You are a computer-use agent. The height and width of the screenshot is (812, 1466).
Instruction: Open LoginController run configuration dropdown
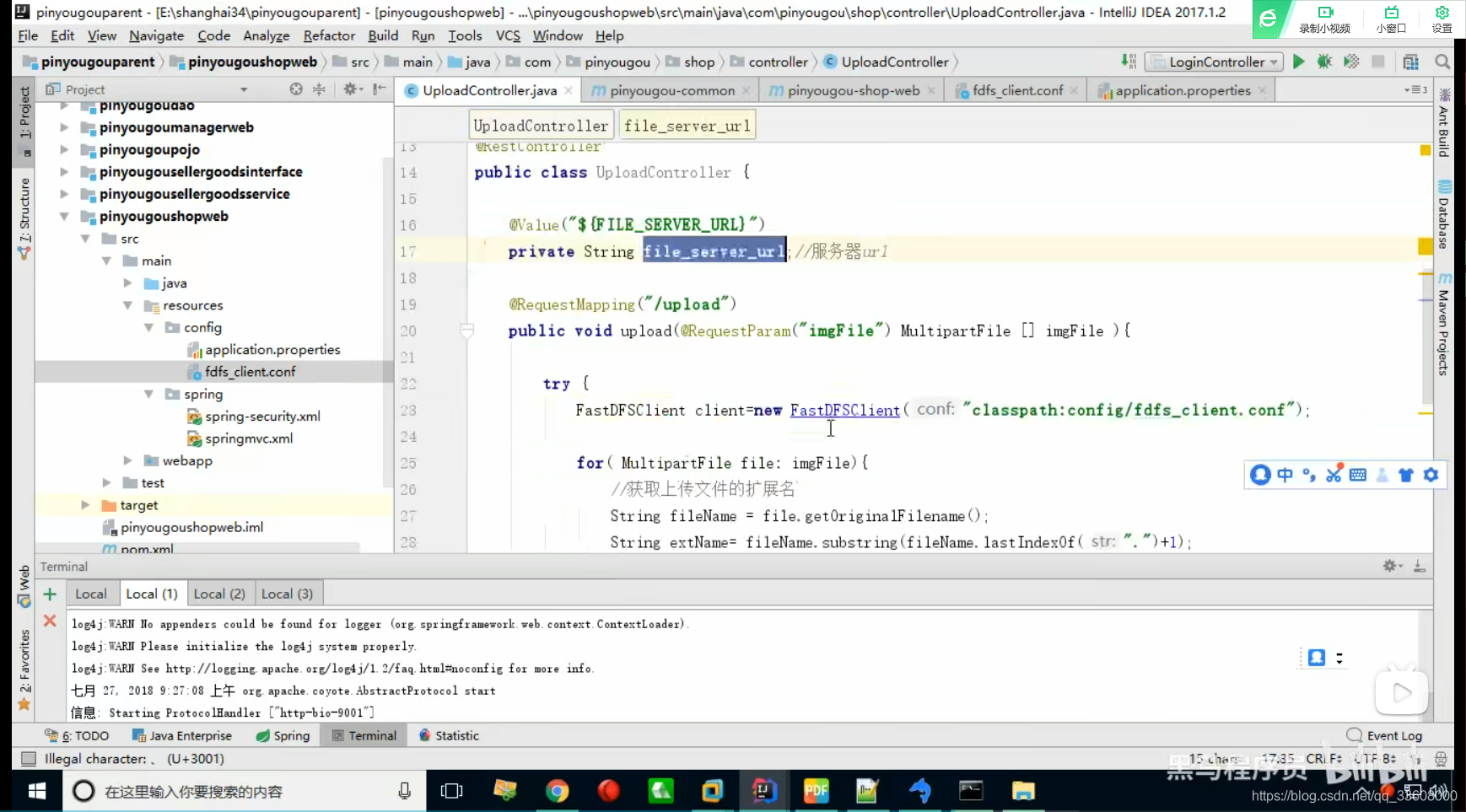tap(1215, 62)
